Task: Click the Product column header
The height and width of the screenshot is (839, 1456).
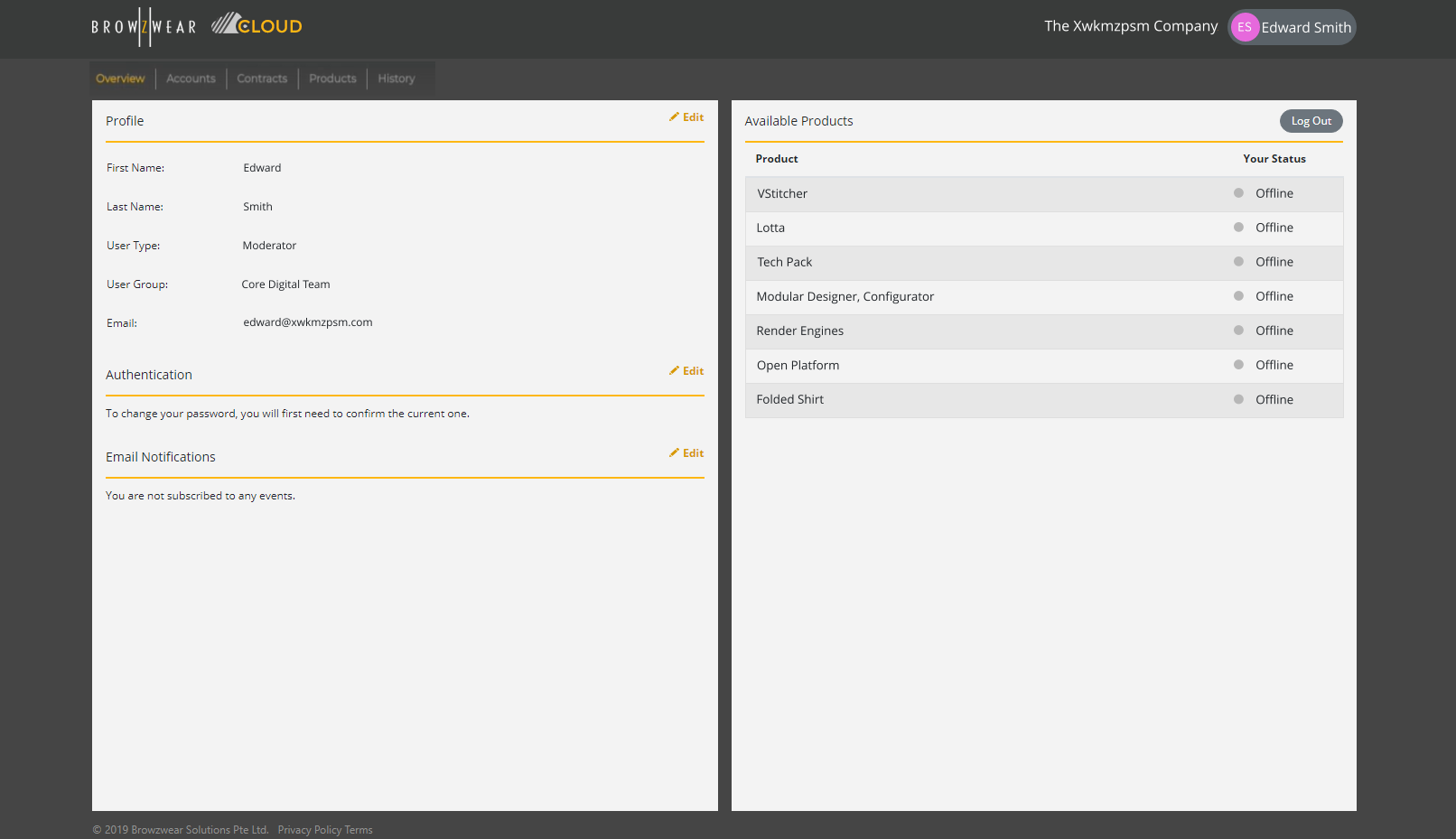Action: coord(777,159)
